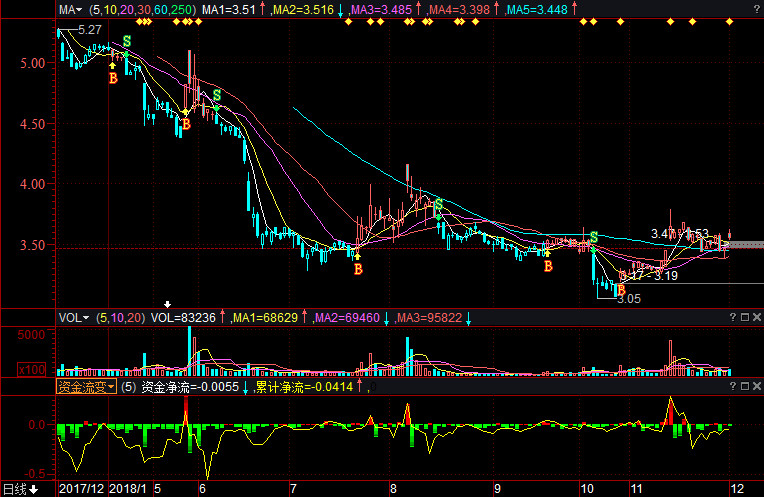
Task: Click the MA parameters (5,10,20,30,60,250)
Action: coord(142,9)
